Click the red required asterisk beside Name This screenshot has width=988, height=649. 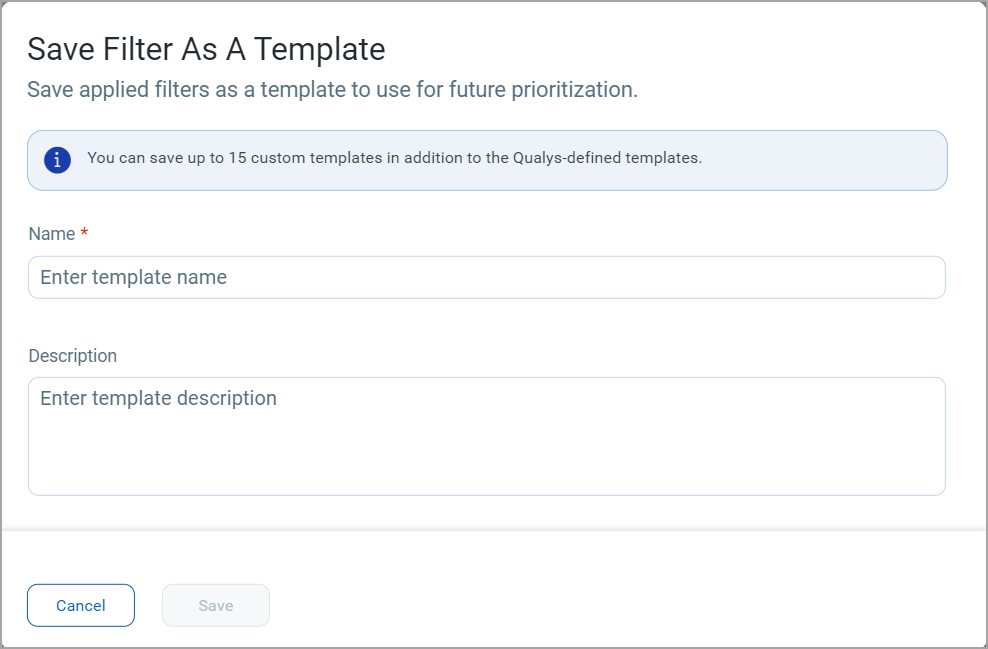pos(84,233)
